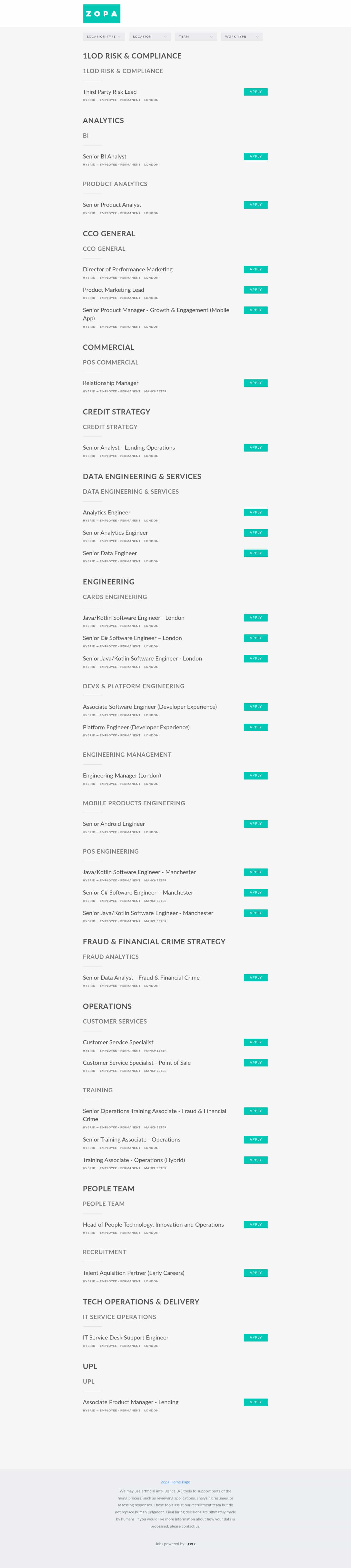Apply for Senior Data Engineer position
Screen dimensions: 351x1568
[255, 553]
